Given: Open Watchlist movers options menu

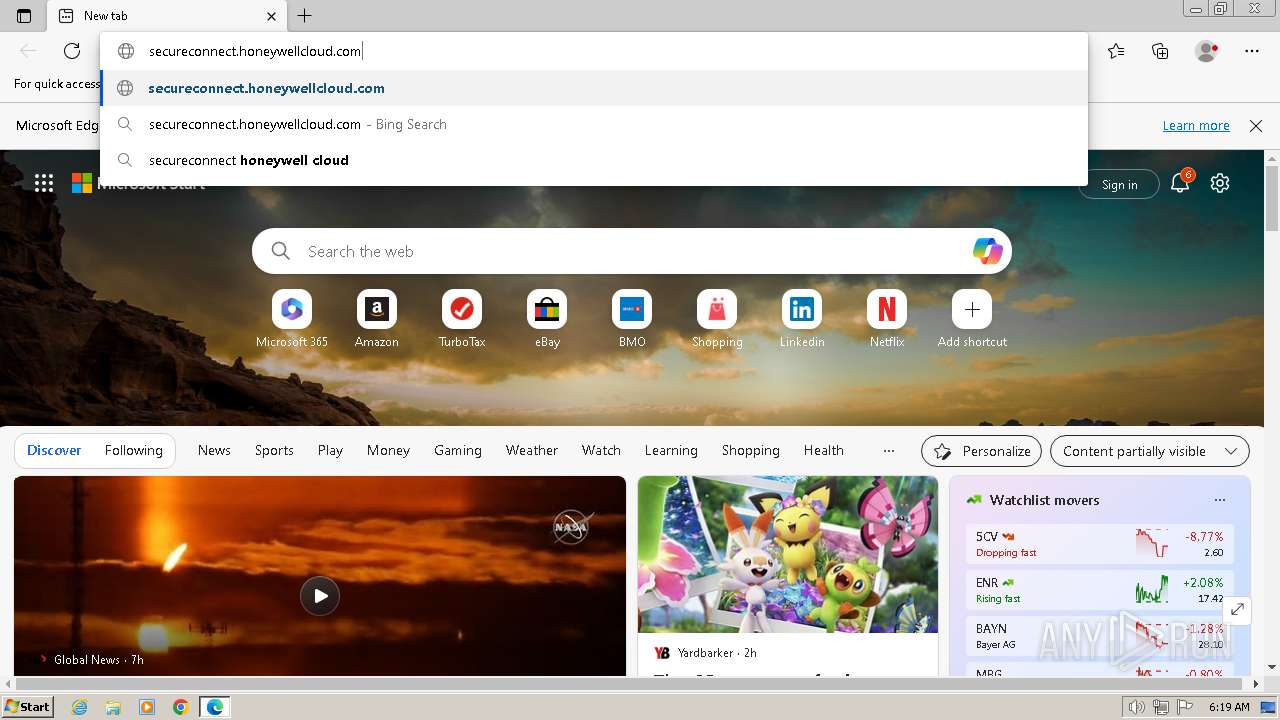Looking at the screenshot, I should coord(1219,500).
